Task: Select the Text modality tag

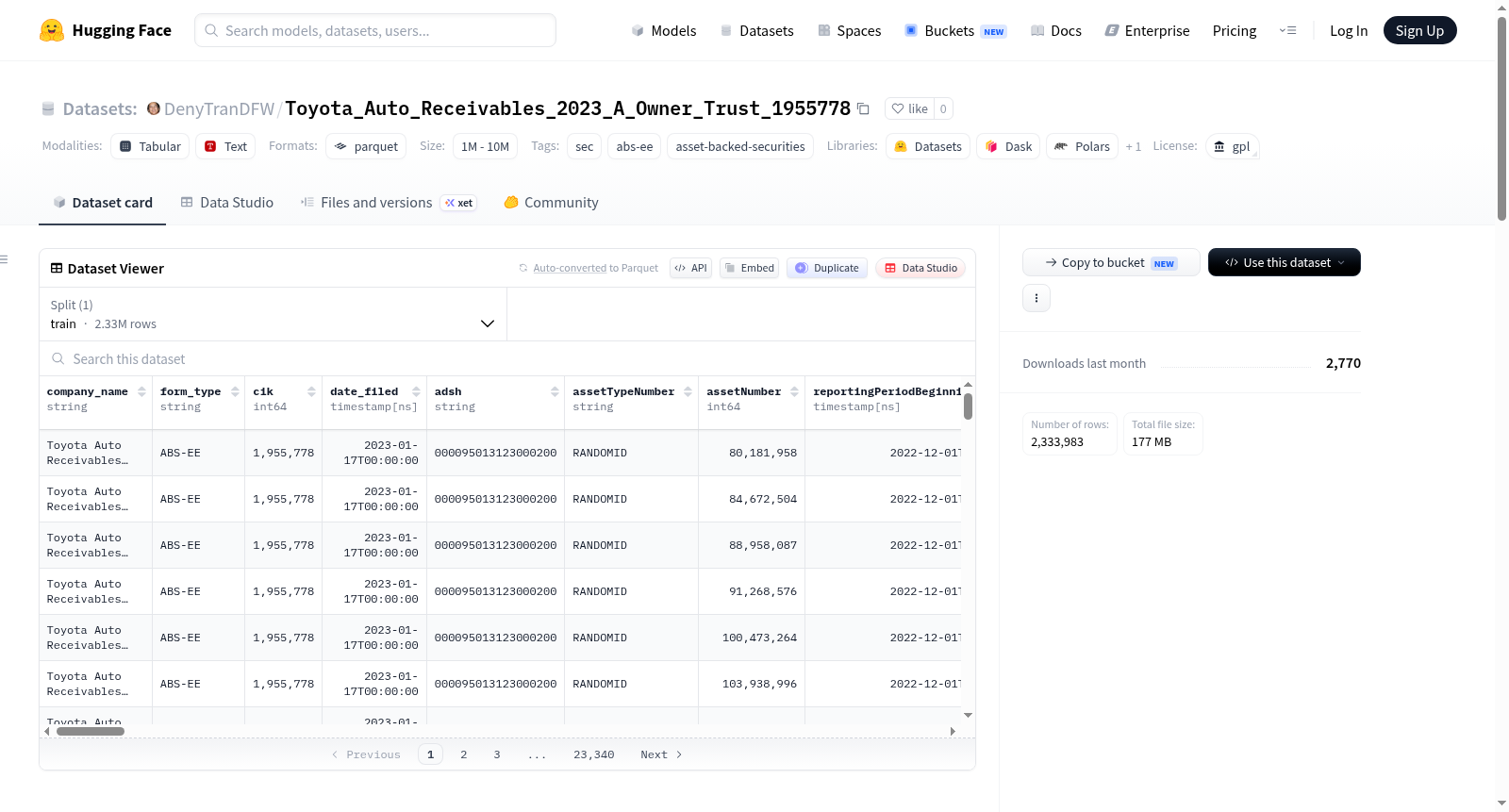Action: point(225,146)
